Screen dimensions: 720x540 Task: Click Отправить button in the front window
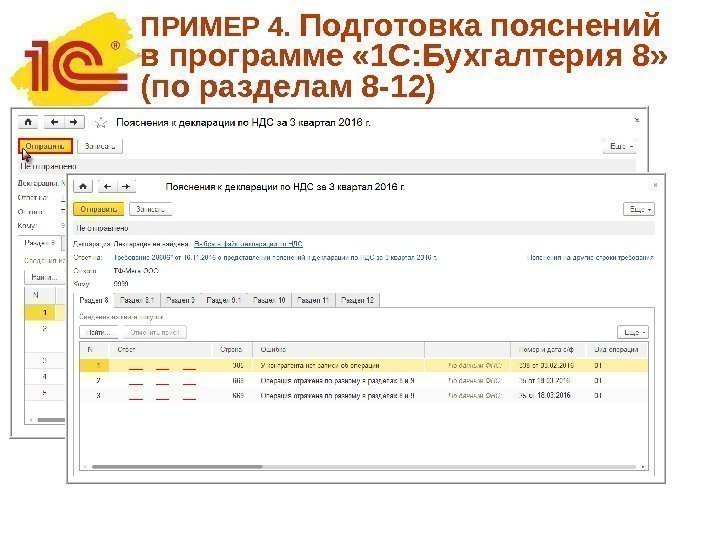coord(99,209)
